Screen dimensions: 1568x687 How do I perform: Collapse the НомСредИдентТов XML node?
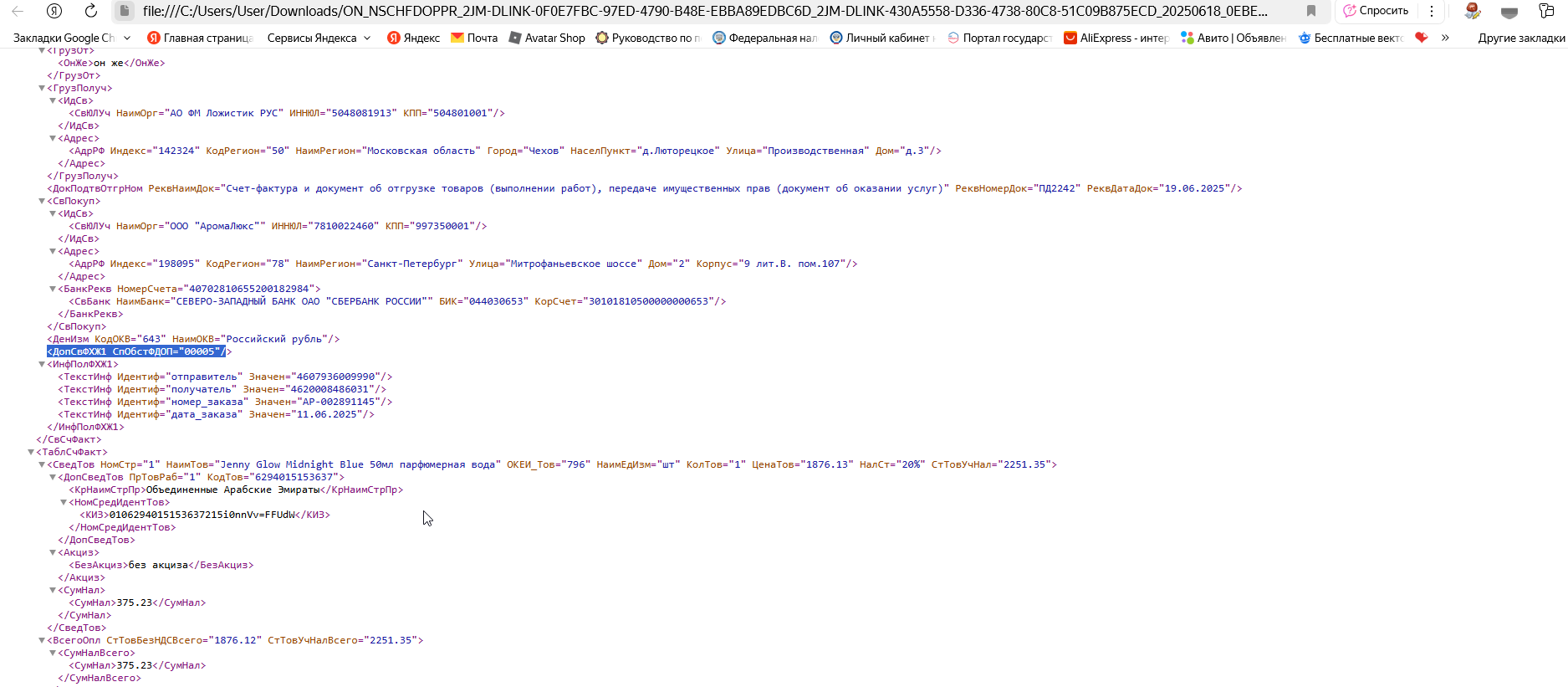click(x=64, y=502)
